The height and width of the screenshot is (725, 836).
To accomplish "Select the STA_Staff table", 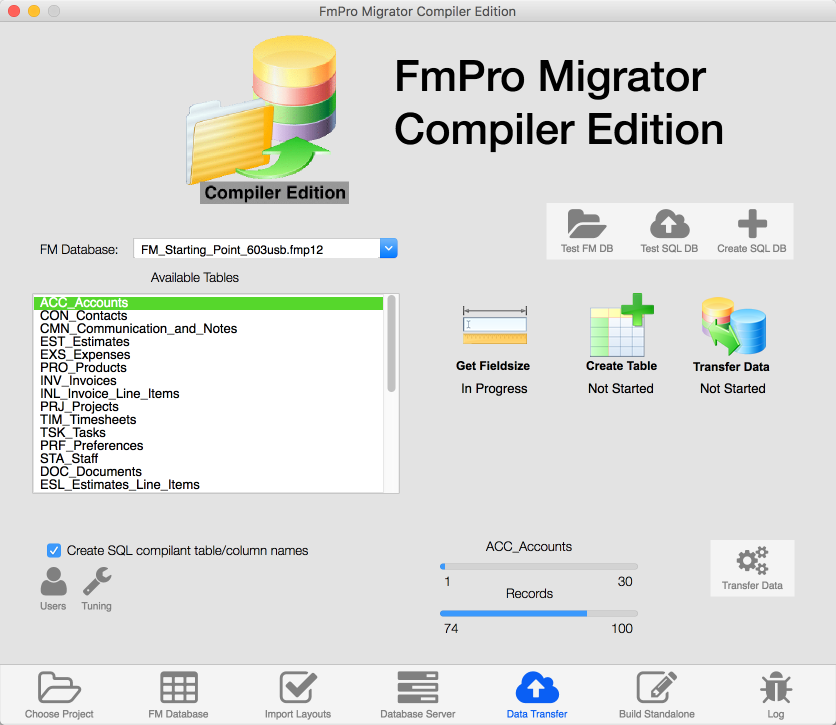I will pyautogui.click(x=69, y=459).
